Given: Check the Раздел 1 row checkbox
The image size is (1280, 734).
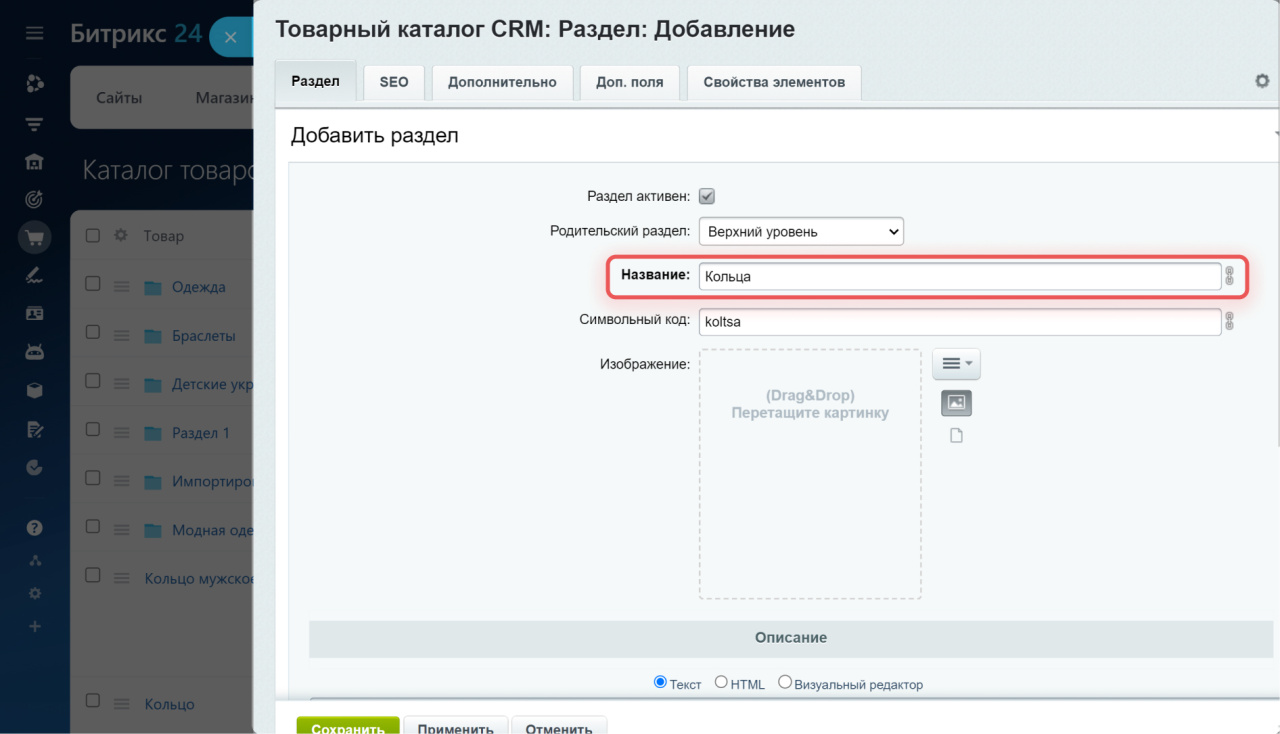Looking at the screenshot, I should (93, 429).
